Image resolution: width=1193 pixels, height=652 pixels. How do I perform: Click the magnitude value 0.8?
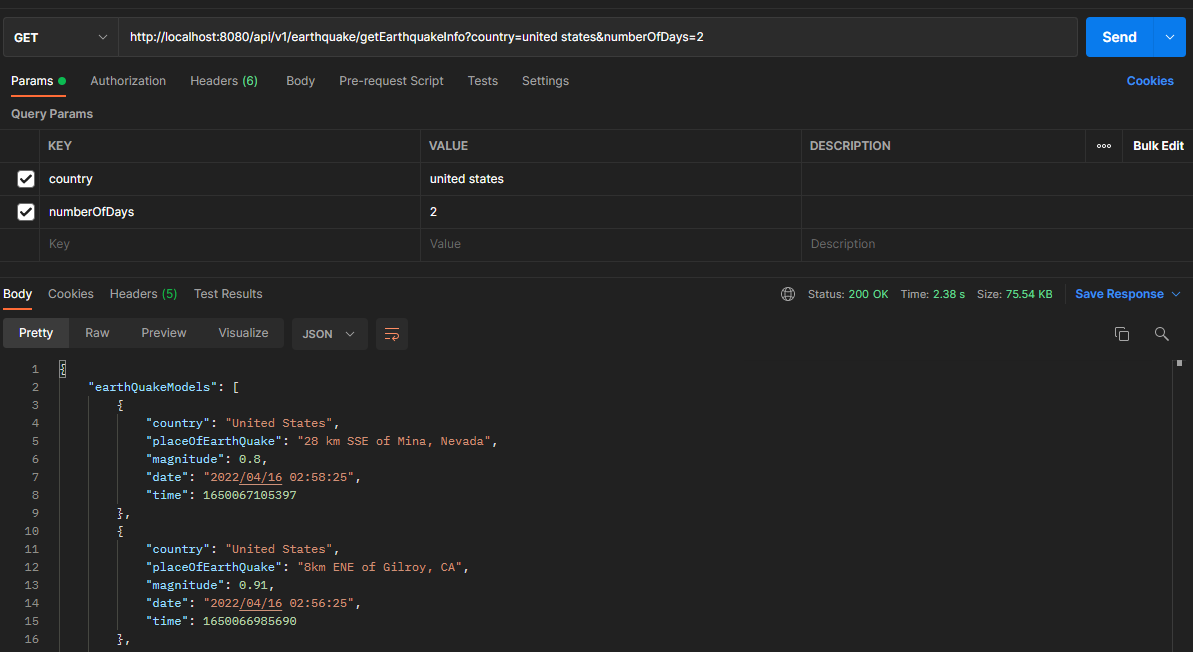click(x=250, y=459)
